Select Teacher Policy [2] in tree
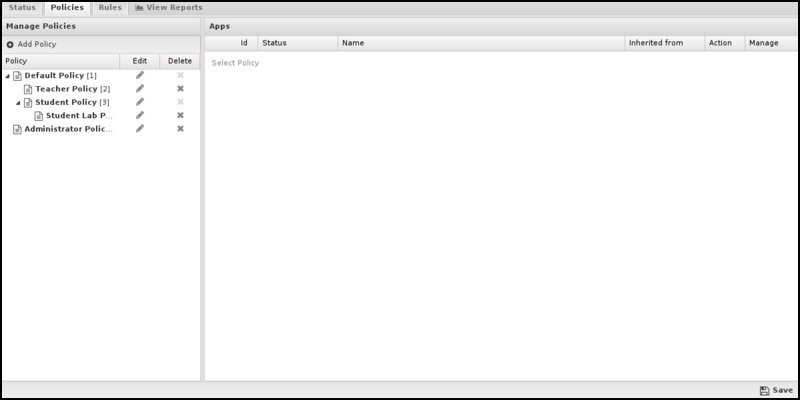Image resolution: width=800 pixels, height=400 pixels. point(72,89)
